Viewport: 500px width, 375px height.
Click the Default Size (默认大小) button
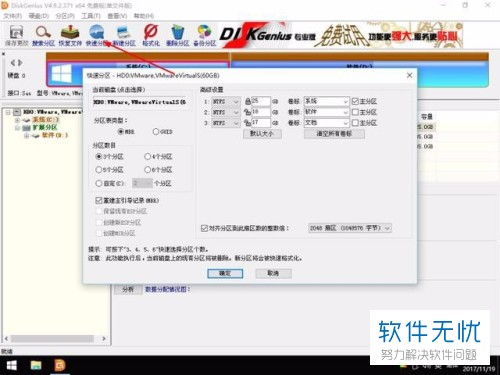coord(262,134)
